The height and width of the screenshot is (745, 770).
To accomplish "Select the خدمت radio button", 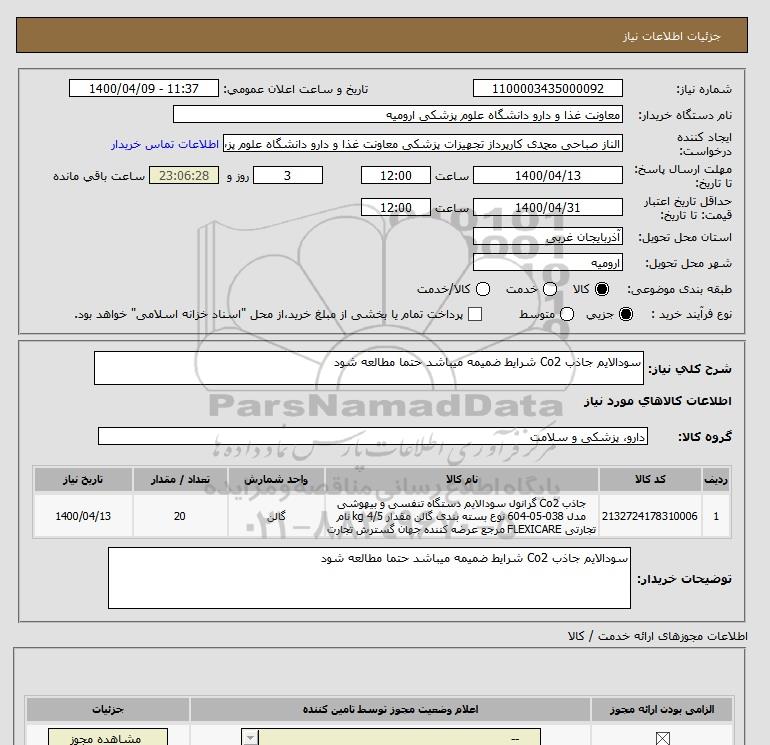I will click(x=550, y=289).
